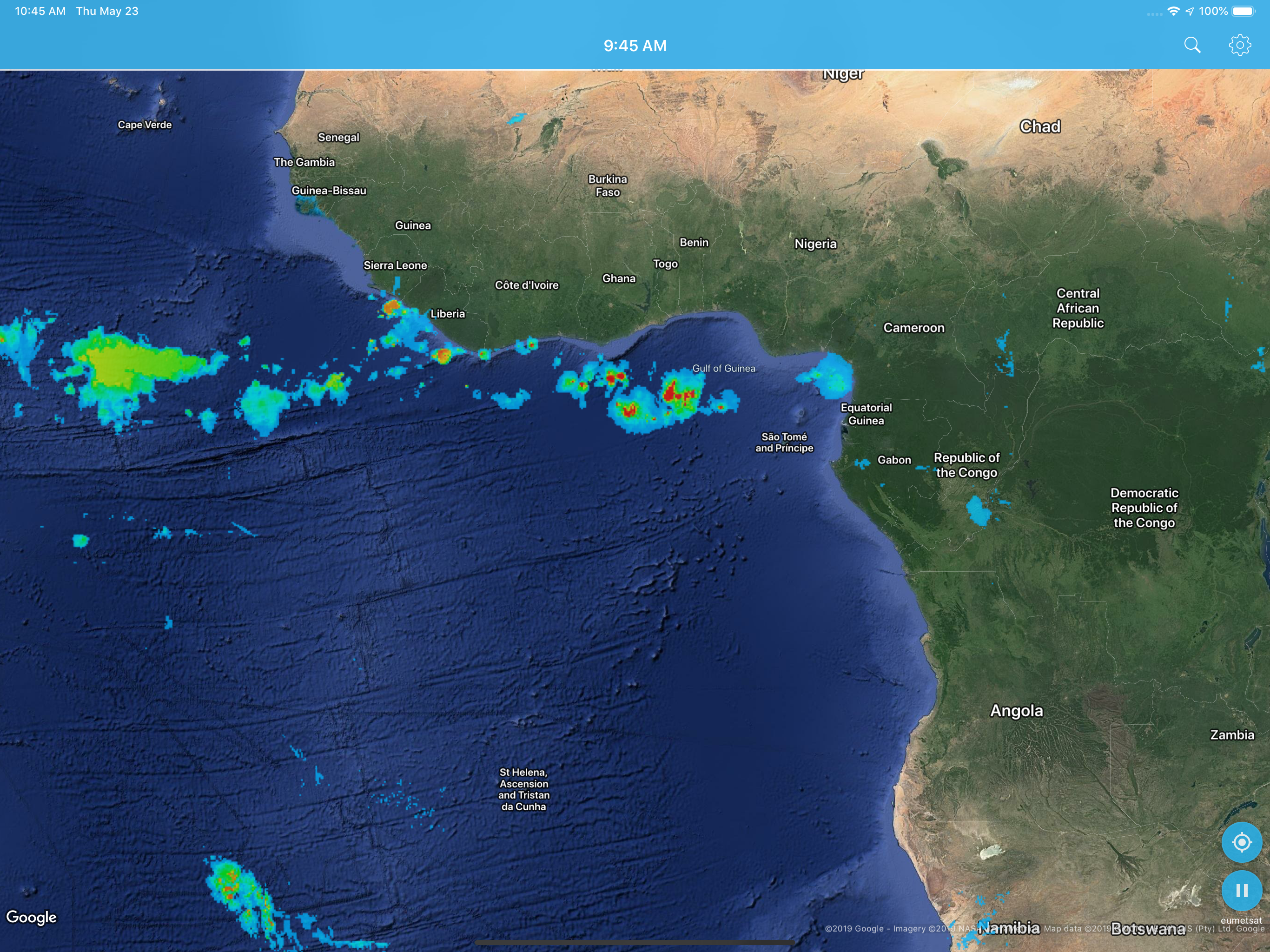
Task: Select the Zambia label
Action: [x=1231, y=735]
